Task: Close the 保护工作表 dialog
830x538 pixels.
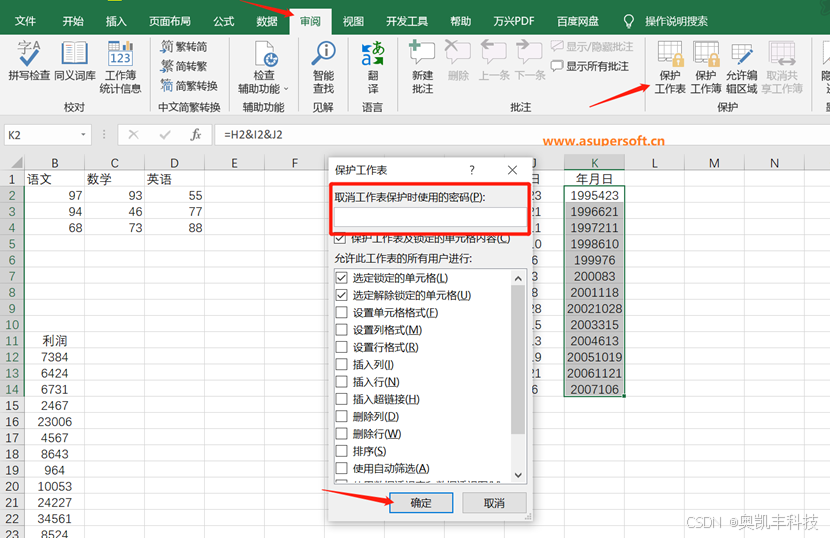Action: 512,170
